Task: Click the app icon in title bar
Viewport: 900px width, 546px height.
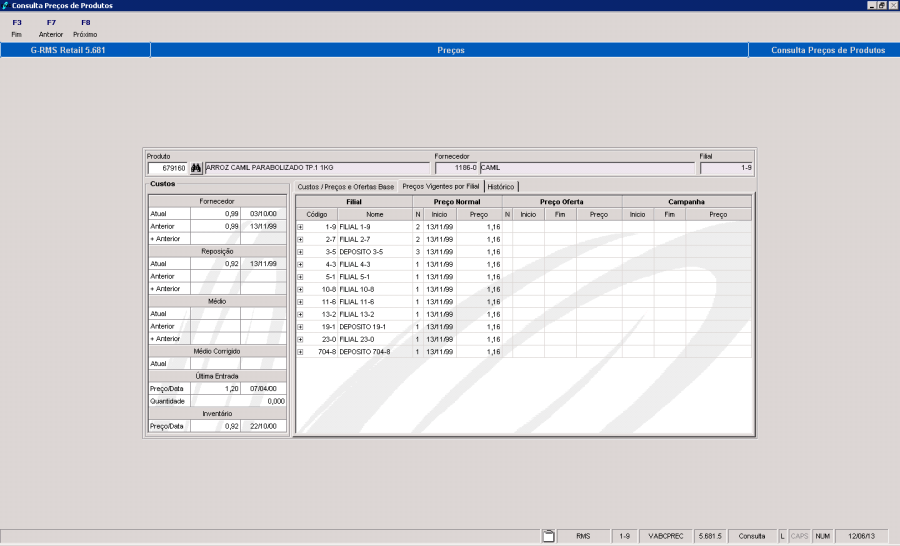Action: click(x=5, y=5)
